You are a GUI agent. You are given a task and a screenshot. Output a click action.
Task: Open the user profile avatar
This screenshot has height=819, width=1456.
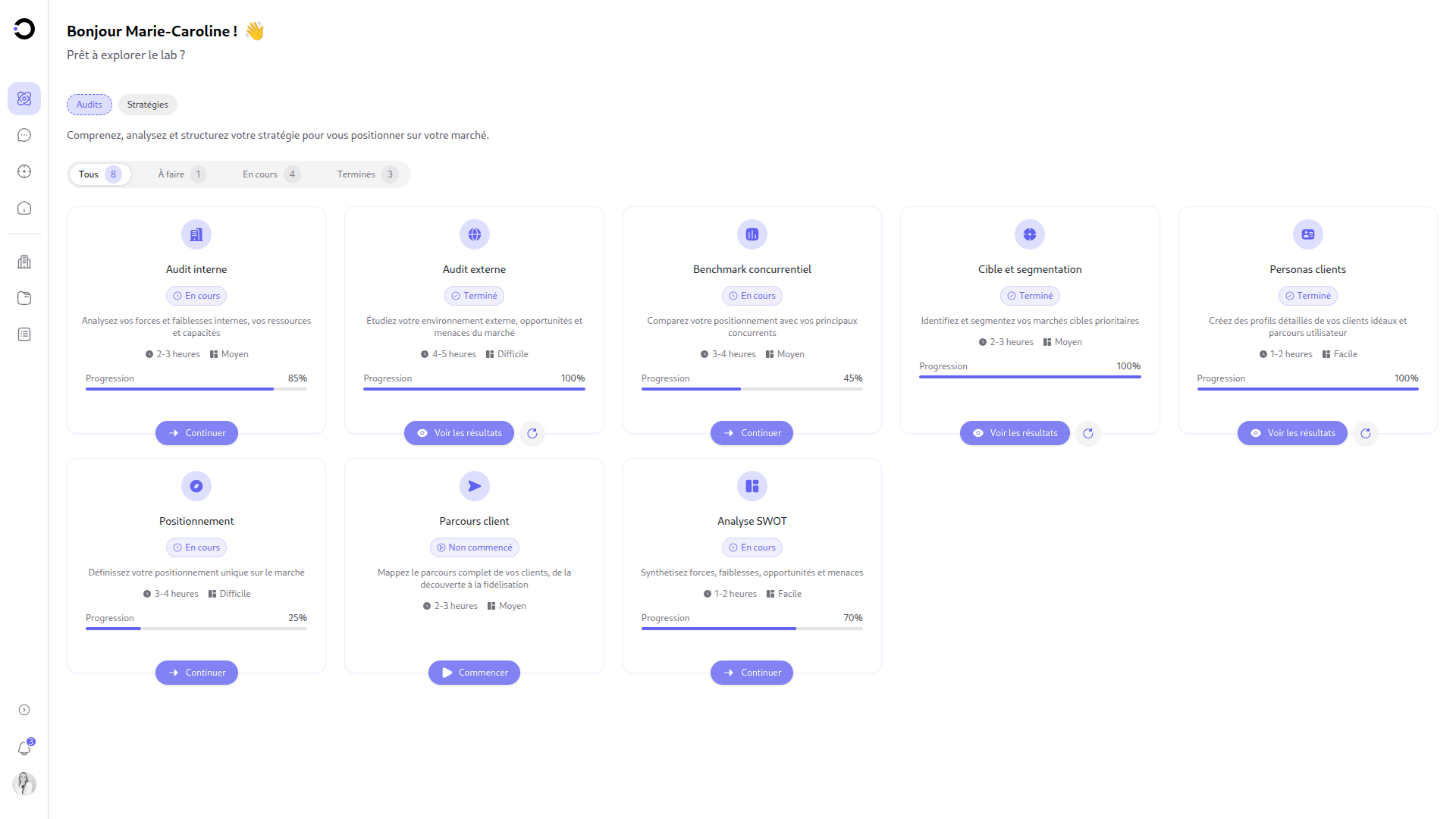(x=24, y=783)
